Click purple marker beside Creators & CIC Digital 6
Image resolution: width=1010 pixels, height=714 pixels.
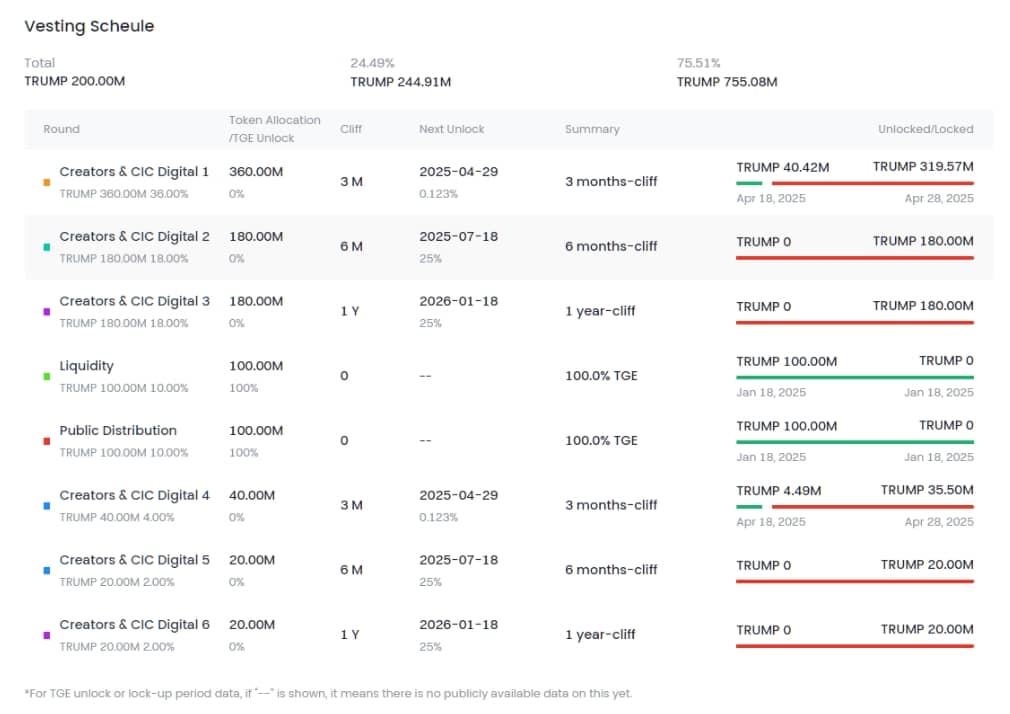[x=47, y=635]
